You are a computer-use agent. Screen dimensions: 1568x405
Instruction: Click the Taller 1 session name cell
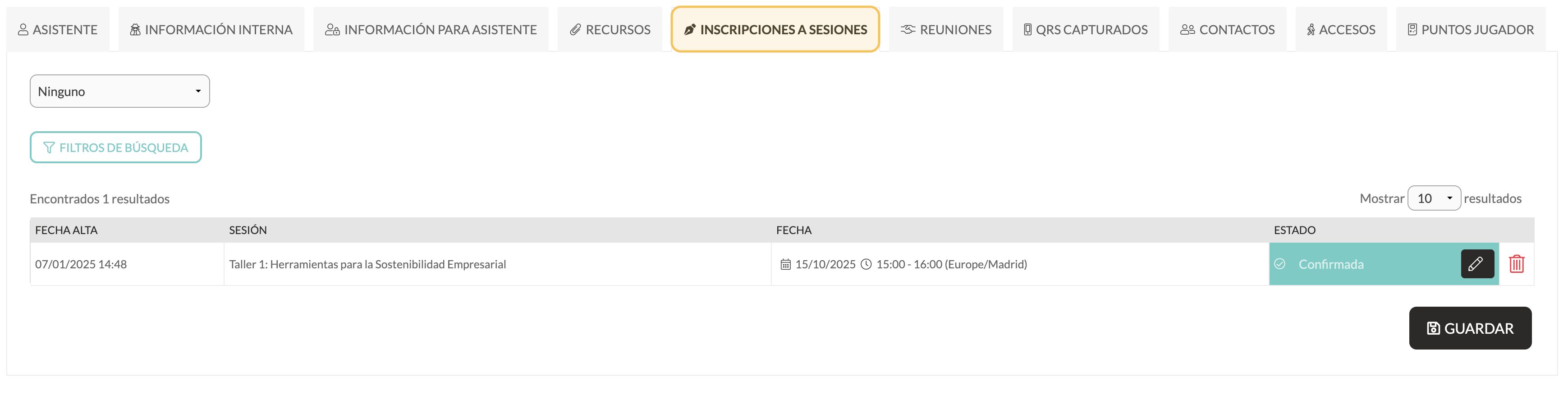[x=497, y=264]
